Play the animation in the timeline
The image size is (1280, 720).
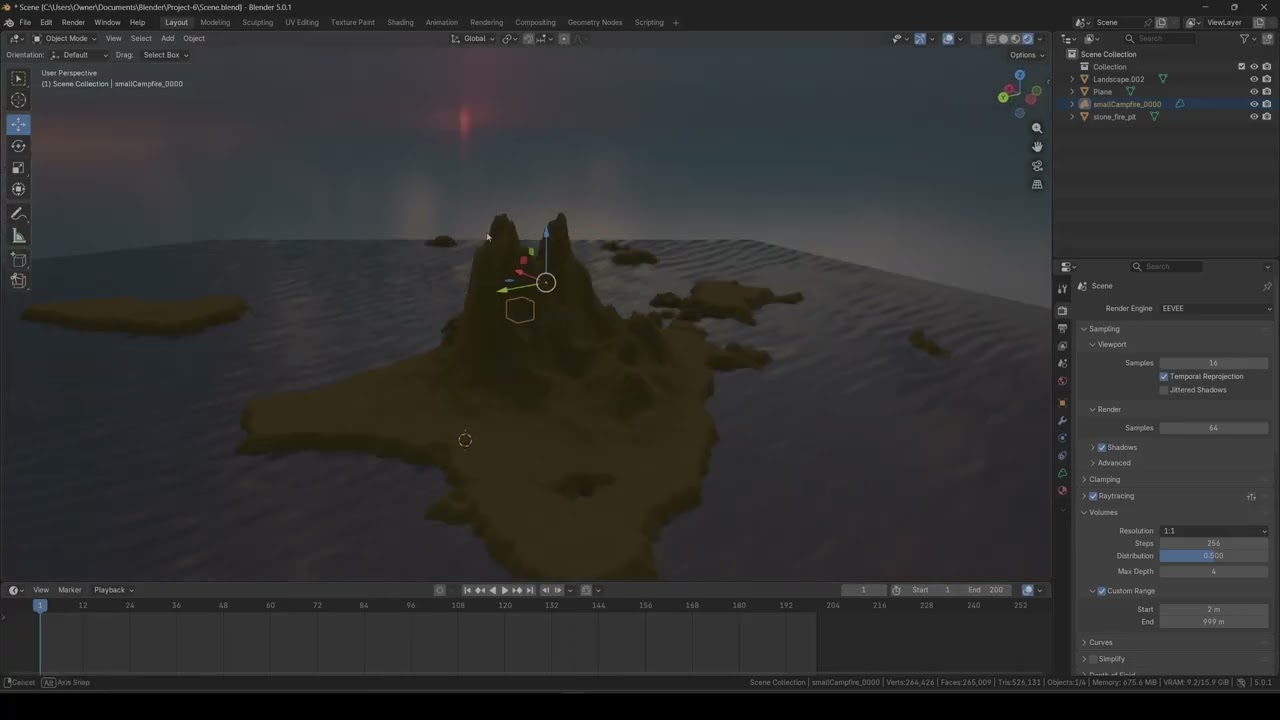pyautogui.click(x=504, y=590)
